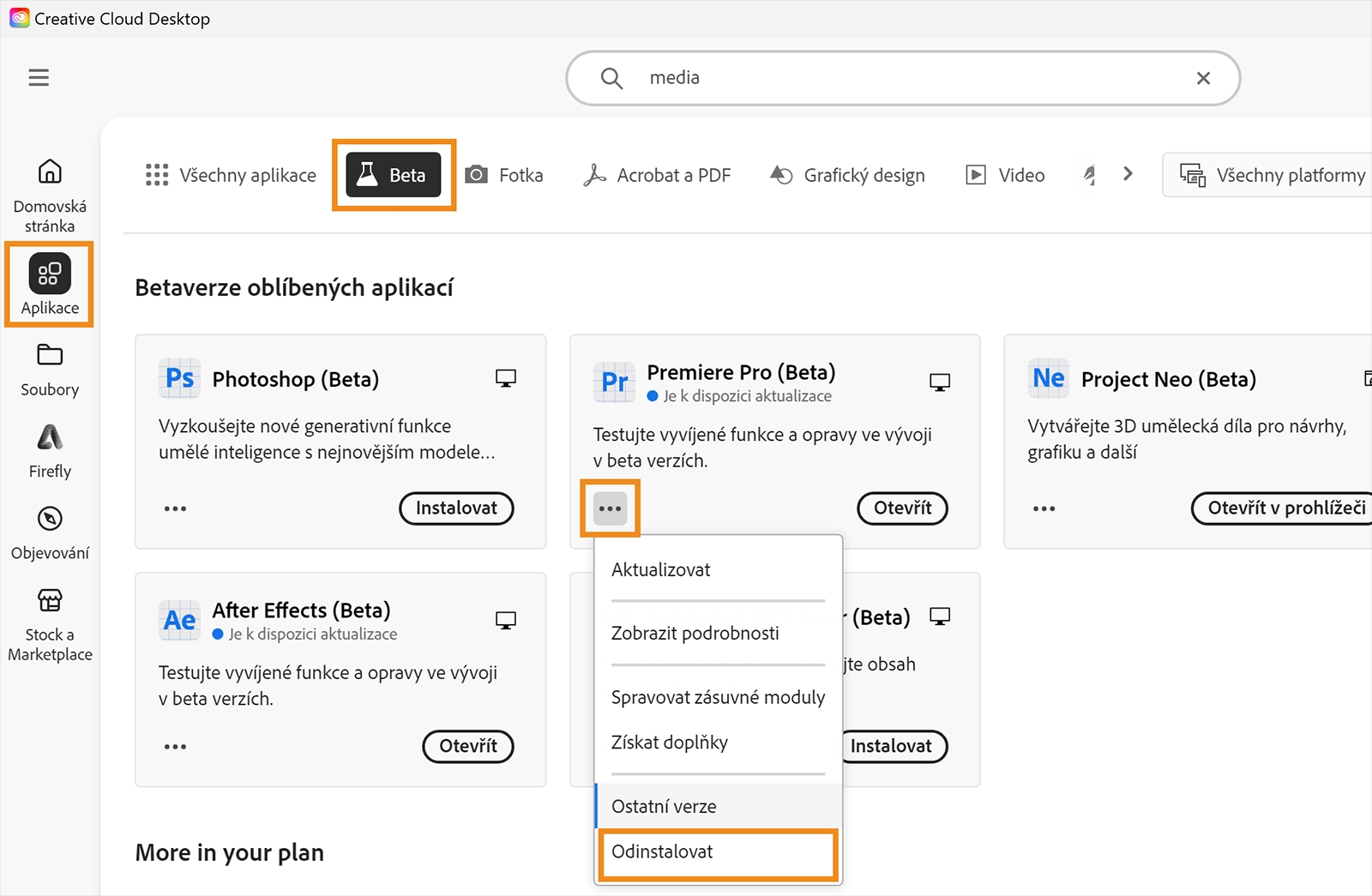1372x896 pixels.
Task: Click the After Effects (Beta) Ae icon
Action: click(x=180, y=620)
